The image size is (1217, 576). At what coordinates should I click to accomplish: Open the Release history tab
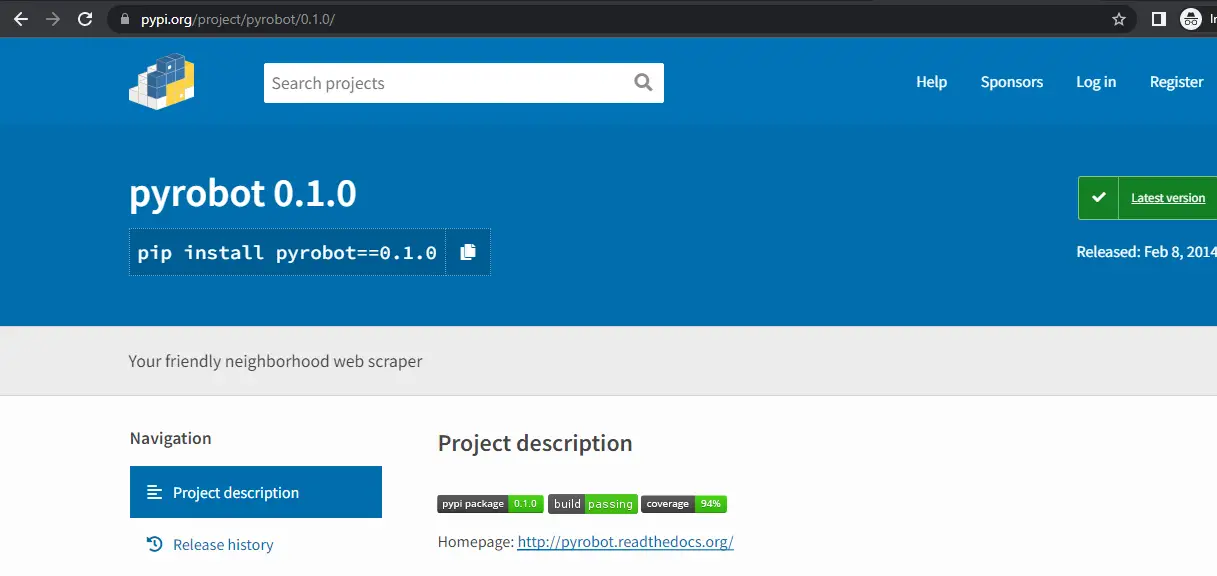[x=223, y=545]
